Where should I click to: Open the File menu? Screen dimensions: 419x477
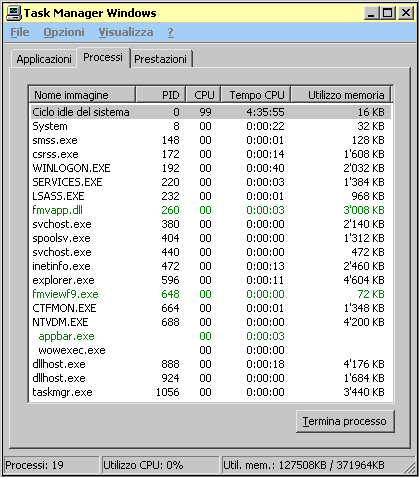[20, 32]
